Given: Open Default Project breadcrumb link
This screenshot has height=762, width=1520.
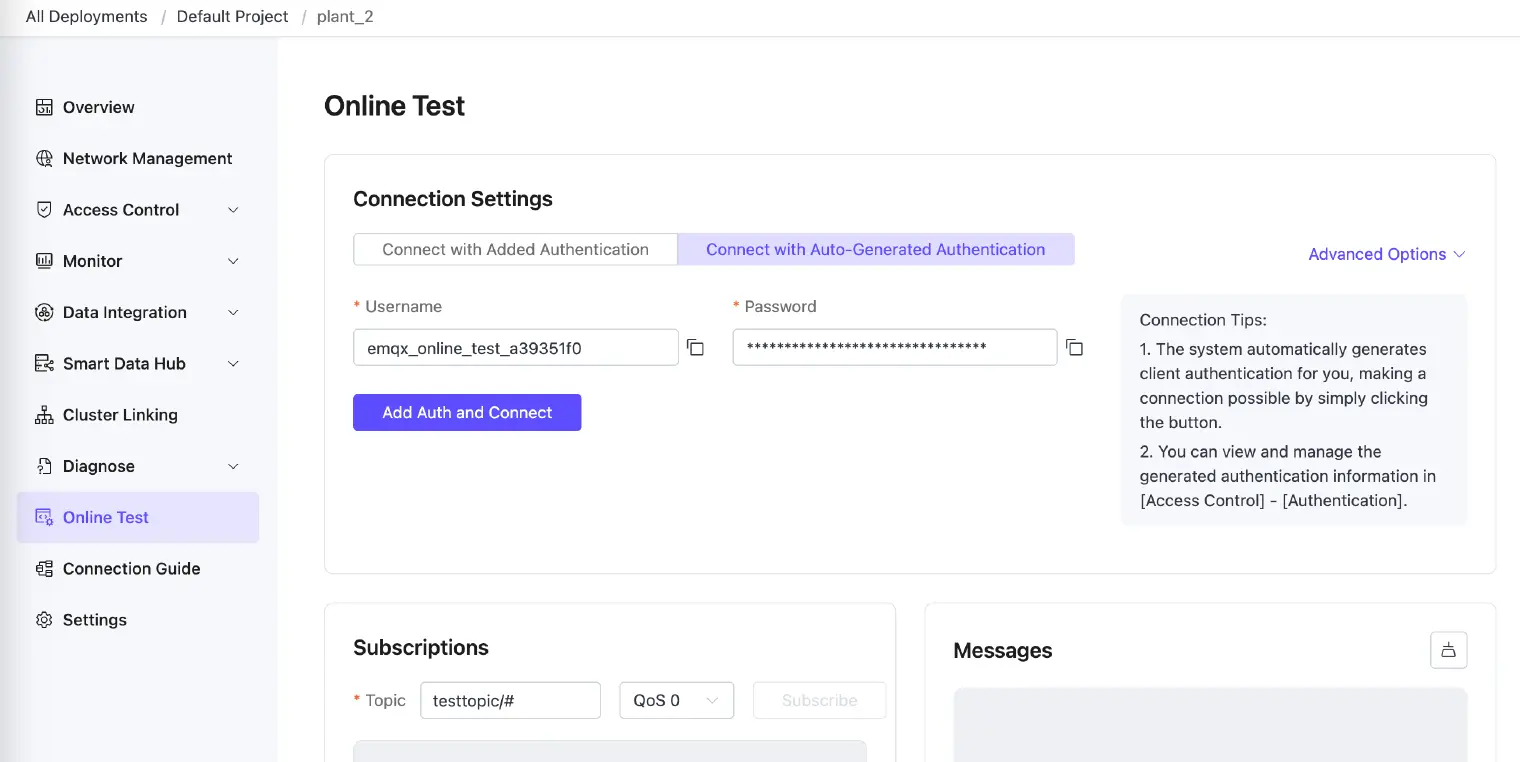Looking at the screenshot, I should 232,17.
